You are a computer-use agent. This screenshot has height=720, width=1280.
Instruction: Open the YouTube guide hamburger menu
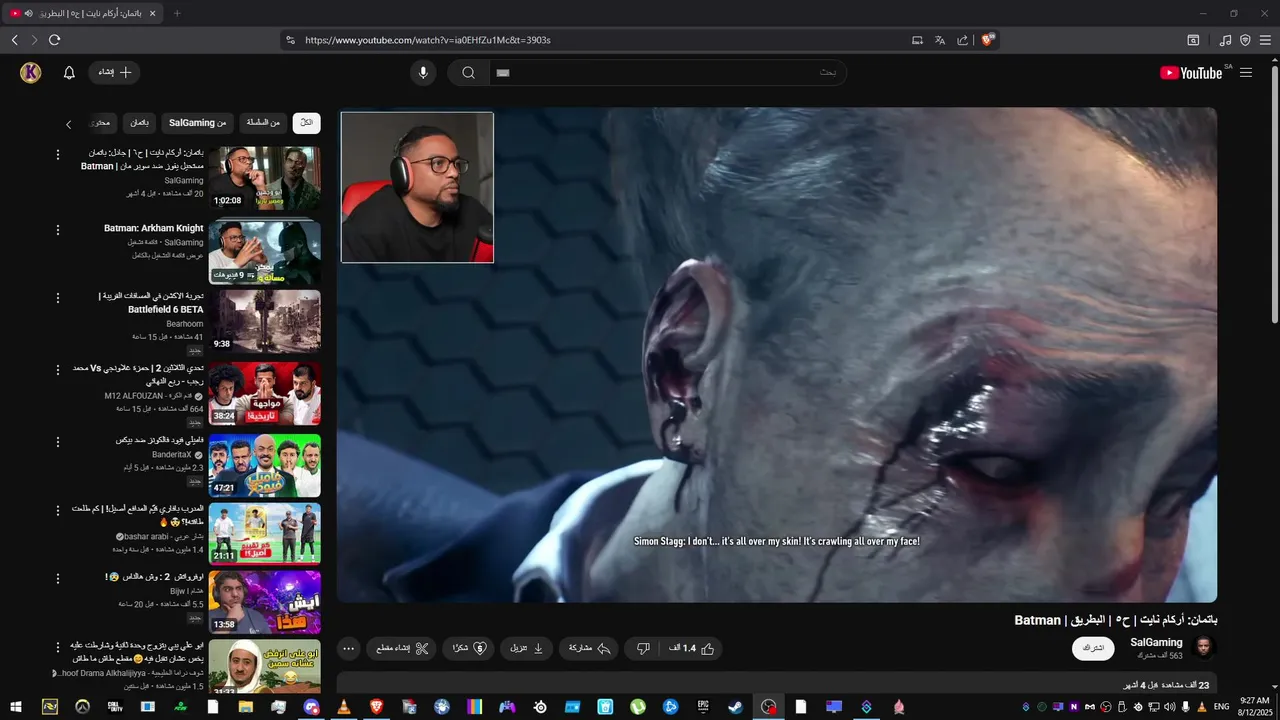click(1246, 73)
